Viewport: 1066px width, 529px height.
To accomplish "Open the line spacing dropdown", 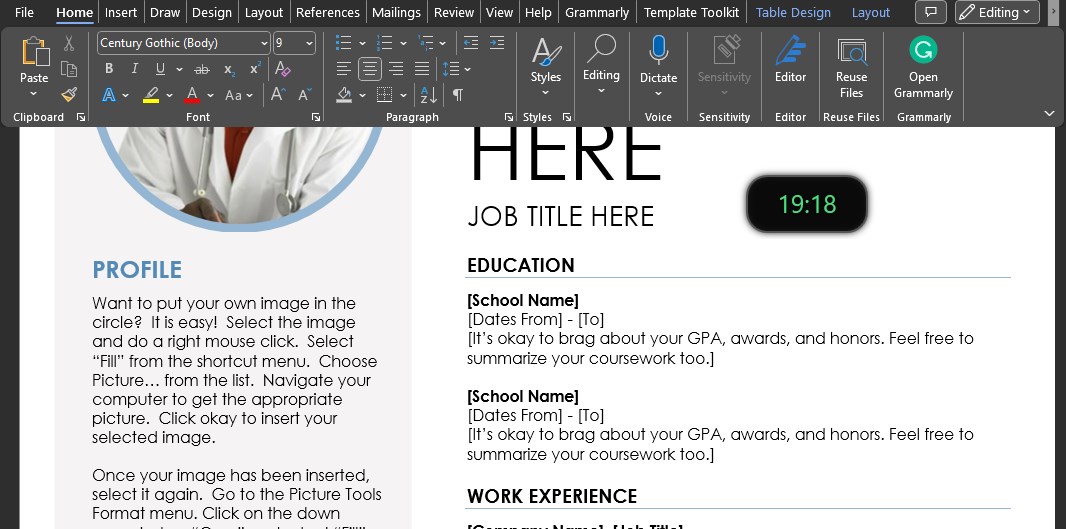I will click(456, 69).
